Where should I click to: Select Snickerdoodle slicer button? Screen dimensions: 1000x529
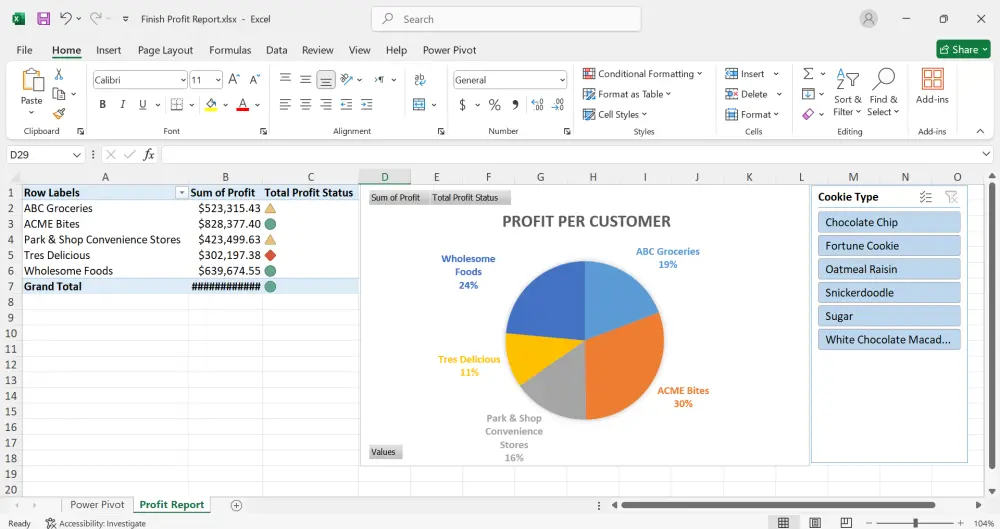pos(889,293)
